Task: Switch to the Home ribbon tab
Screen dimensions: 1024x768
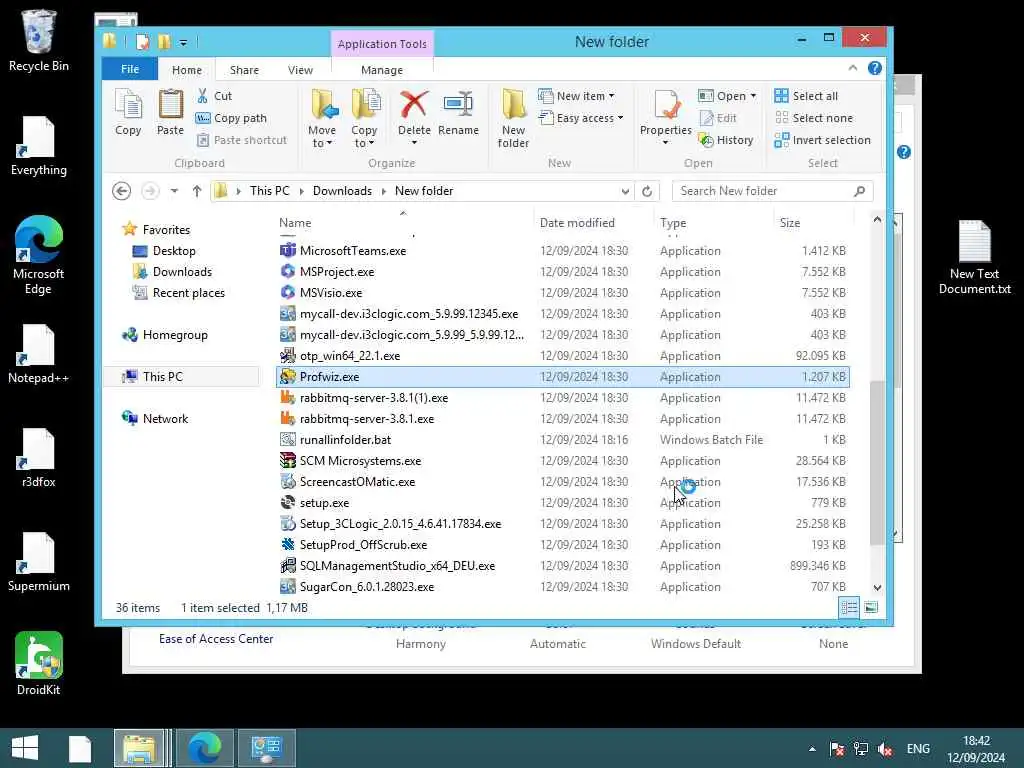Action: pyautogui.click(x=187, y=70)
